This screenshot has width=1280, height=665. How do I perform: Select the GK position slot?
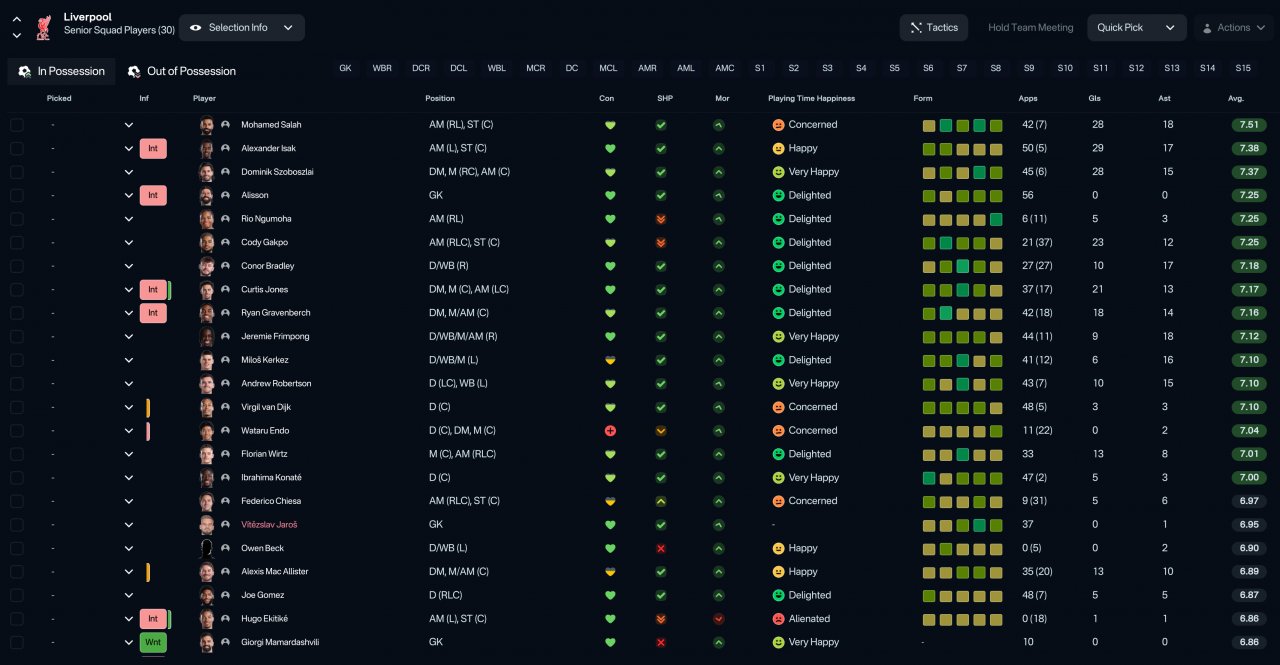tap(345, 68)
